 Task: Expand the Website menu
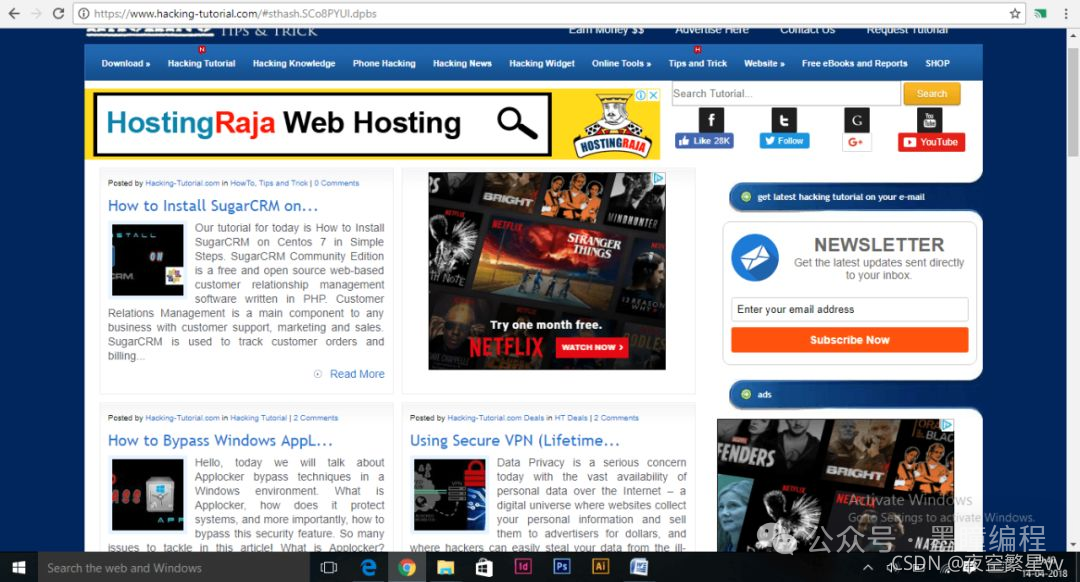tap(765, 63)
